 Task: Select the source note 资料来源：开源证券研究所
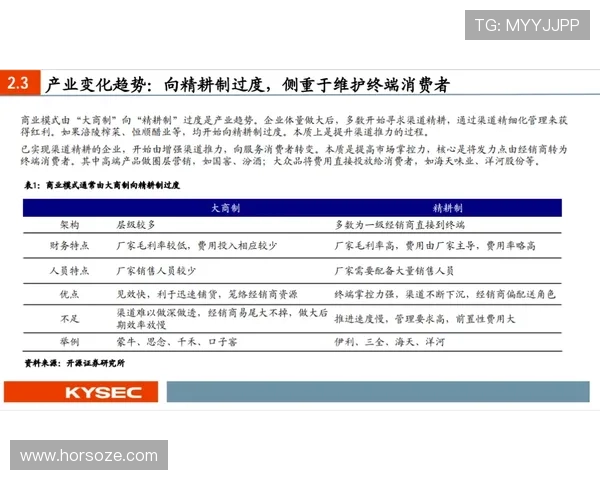(75, 363)
